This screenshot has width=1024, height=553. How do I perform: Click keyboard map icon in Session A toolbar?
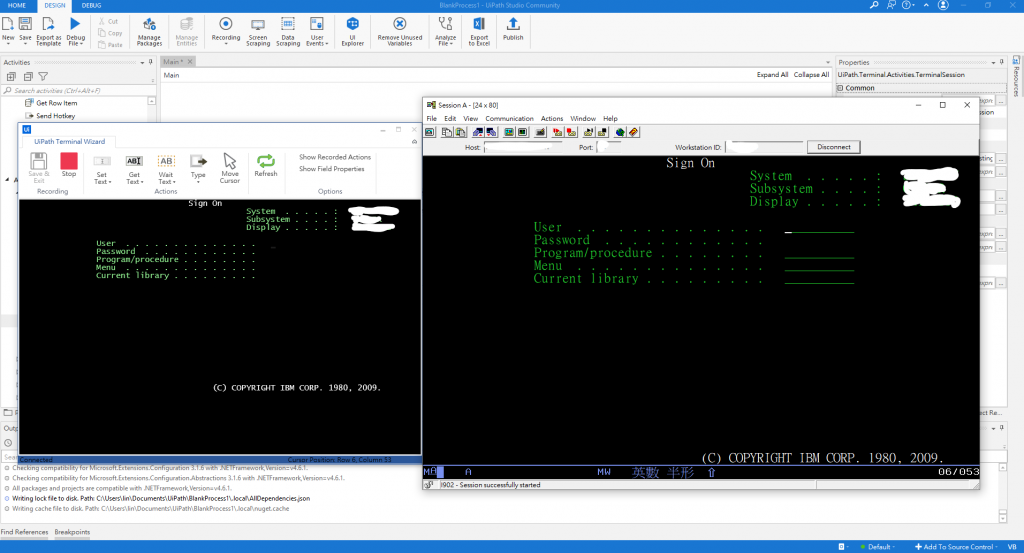point(540,132)
